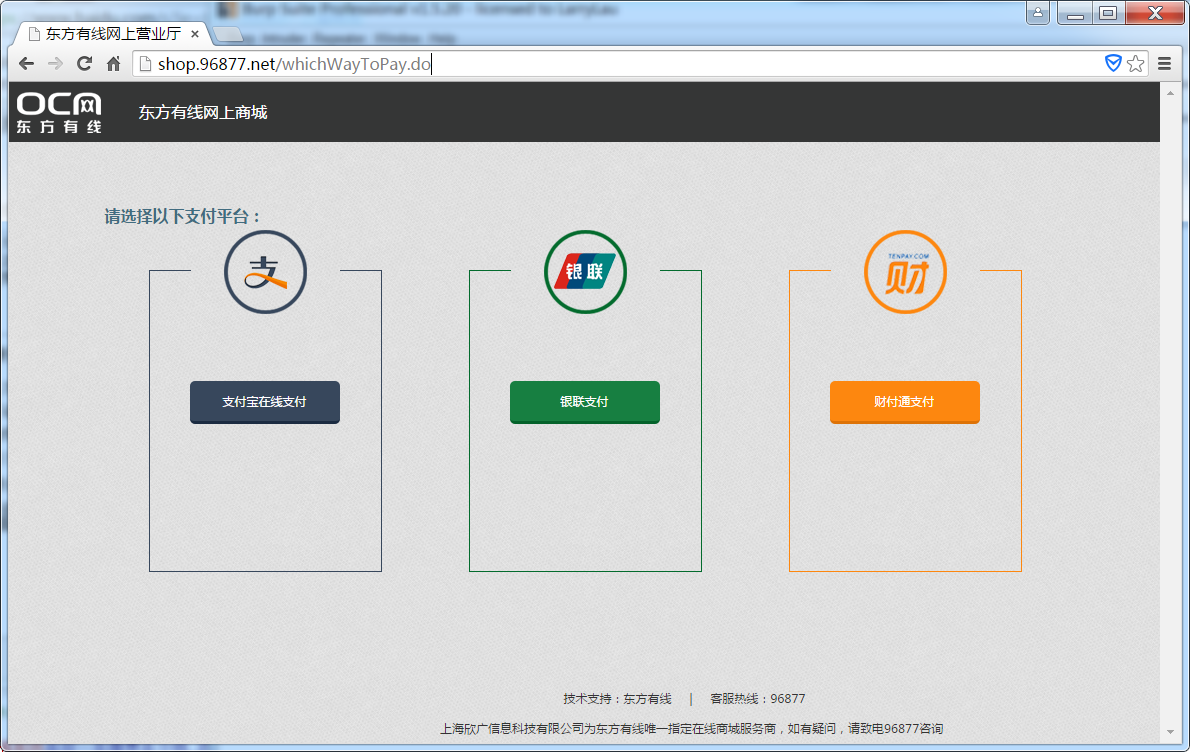The width and height of the screenshot is (1190, 752).
Task: Open a new blank tab
Action: pos(228,34)
